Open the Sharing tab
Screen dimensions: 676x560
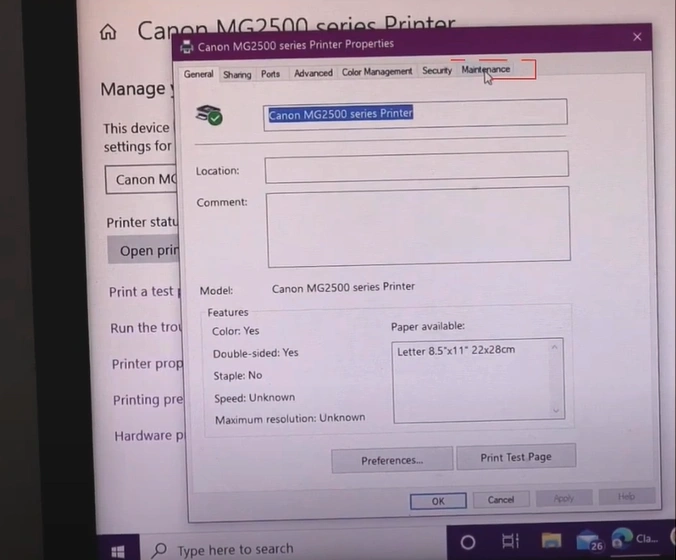(x=237, y=74)
